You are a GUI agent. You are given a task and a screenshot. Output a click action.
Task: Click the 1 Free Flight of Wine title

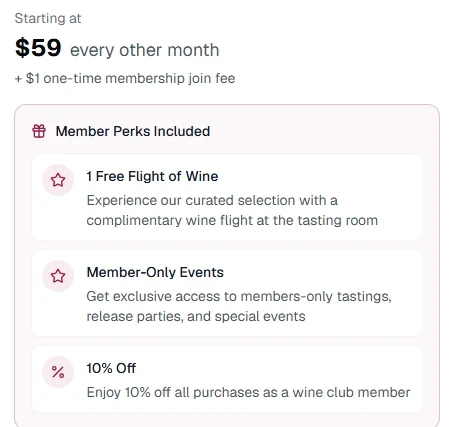point(152,176)
